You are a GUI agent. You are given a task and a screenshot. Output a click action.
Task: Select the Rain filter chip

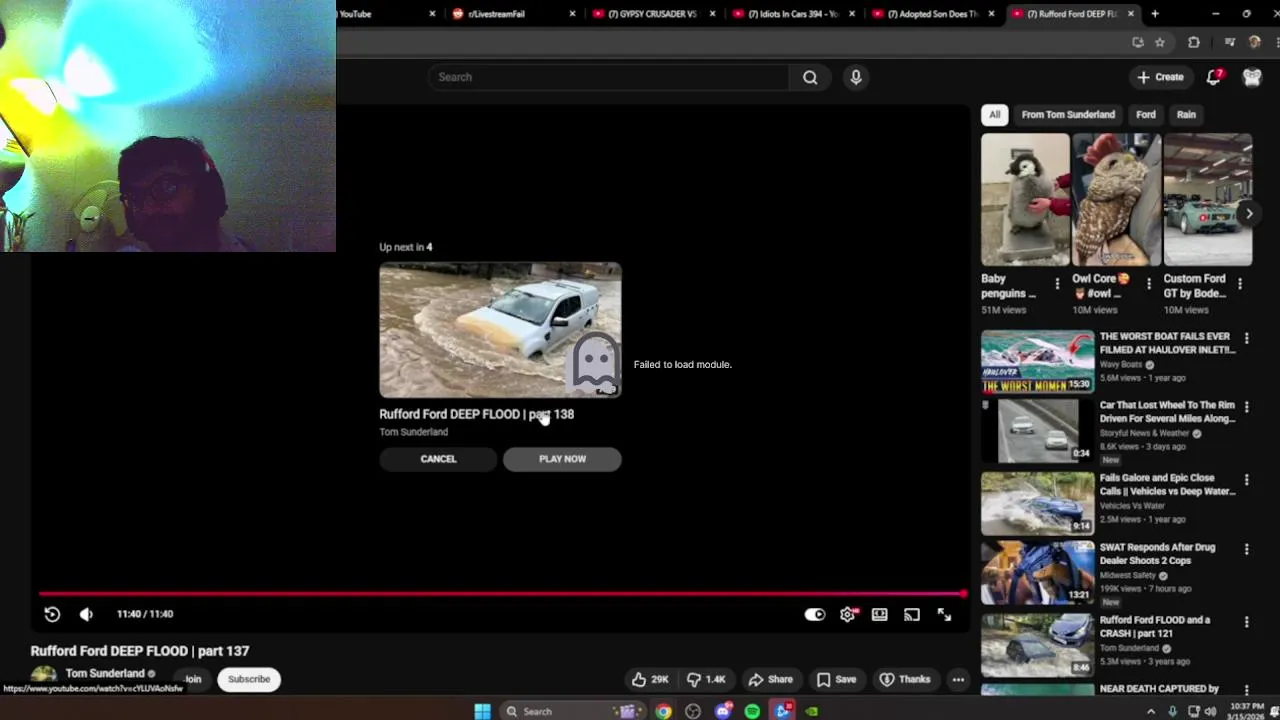click(x=1186, y=114)
